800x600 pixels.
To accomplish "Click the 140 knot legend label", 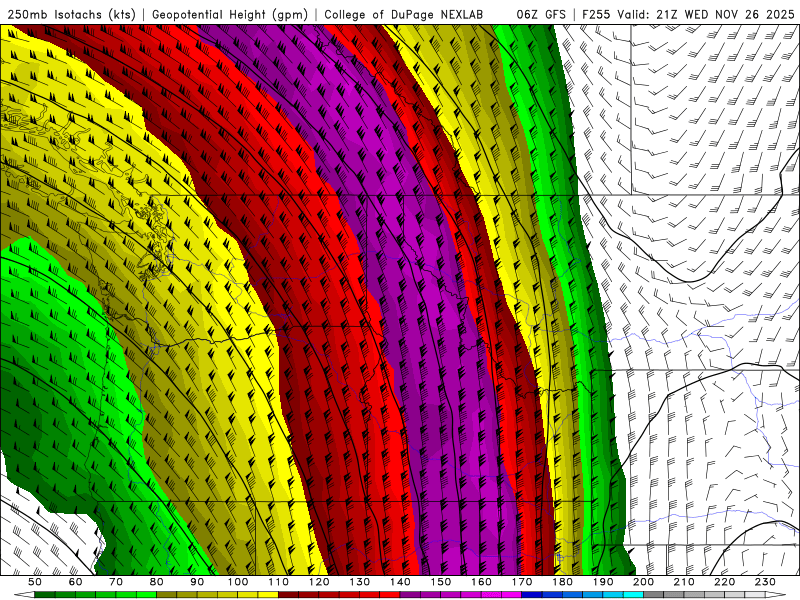I will point(400,582).
